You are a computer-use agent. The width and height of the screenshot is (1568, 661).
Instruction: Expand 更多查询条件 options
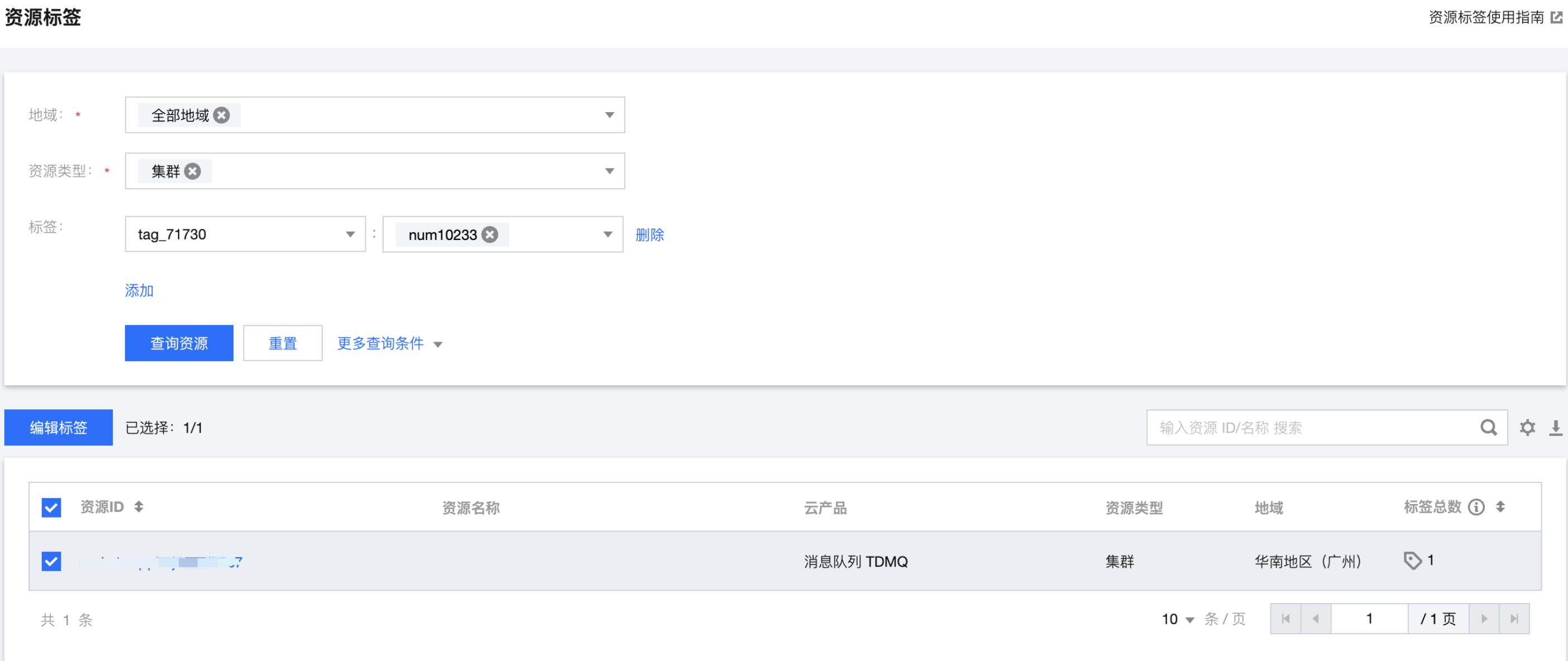[390, 343]
